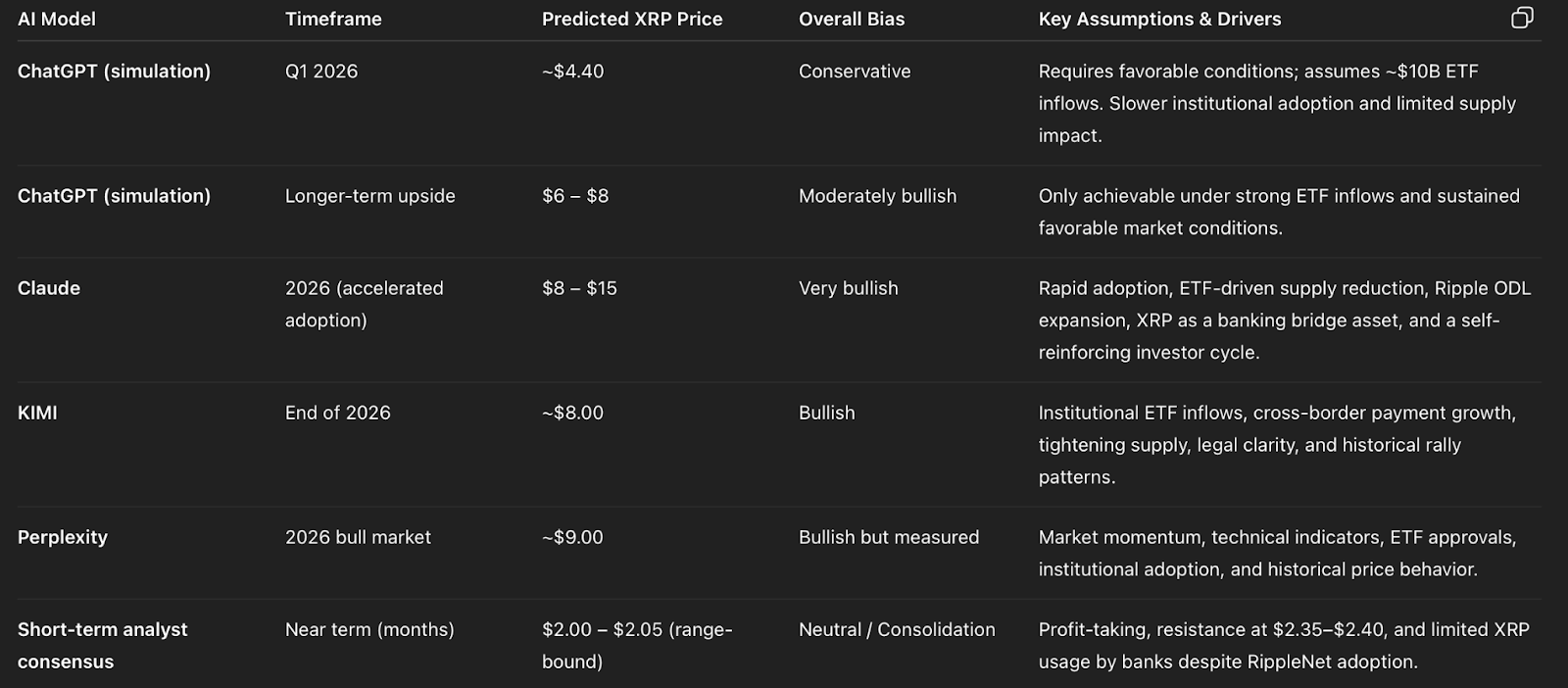This screenshot has height=688, width=1568.
Task: Click the Q1 2026 timeframe cell
Action: [x=321, y=72]
